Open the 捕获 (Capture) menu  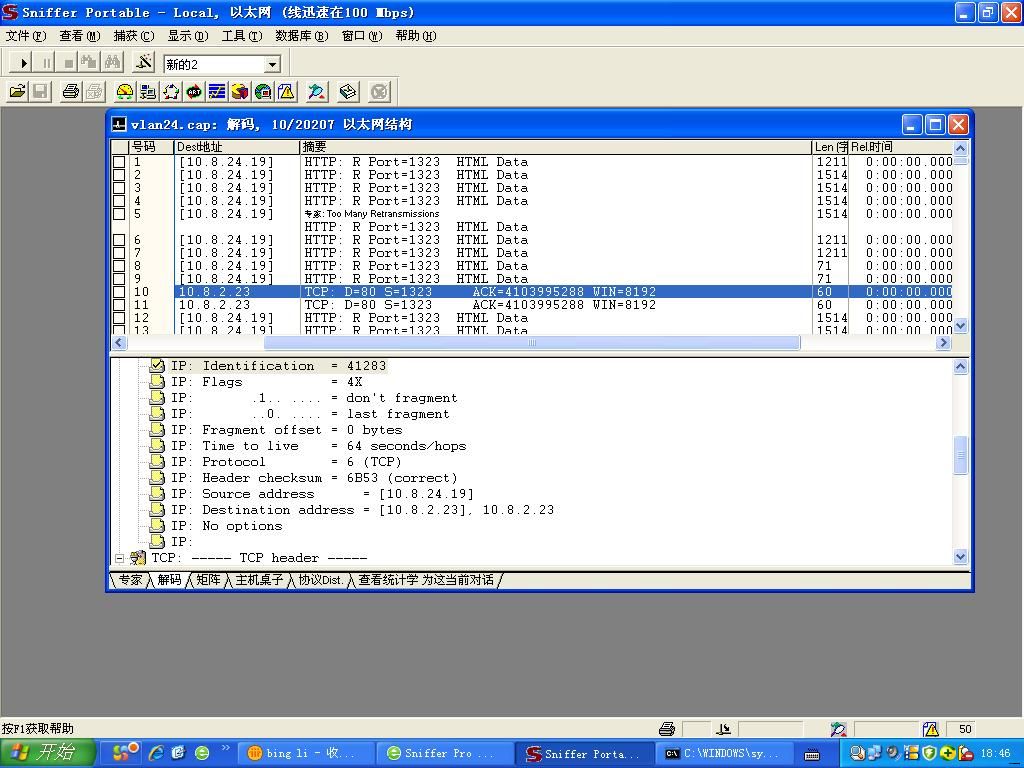(133, 36)
